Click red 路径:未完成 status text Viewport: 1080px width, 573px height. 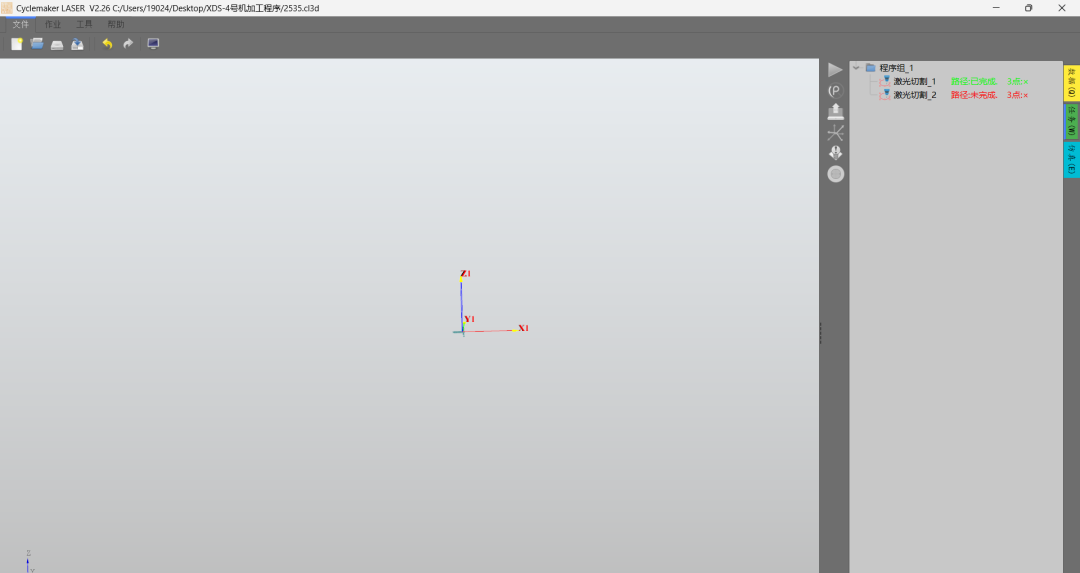pos(974,95)
